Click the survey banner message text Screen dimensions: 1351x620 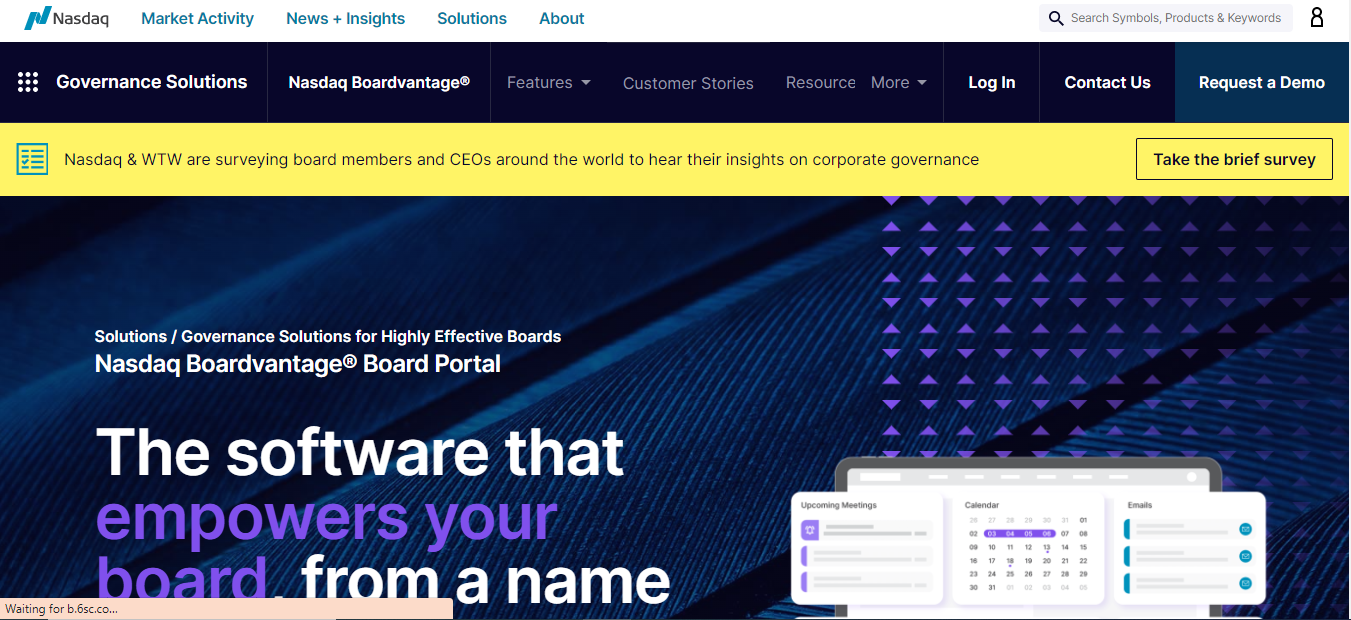point(521,159)
